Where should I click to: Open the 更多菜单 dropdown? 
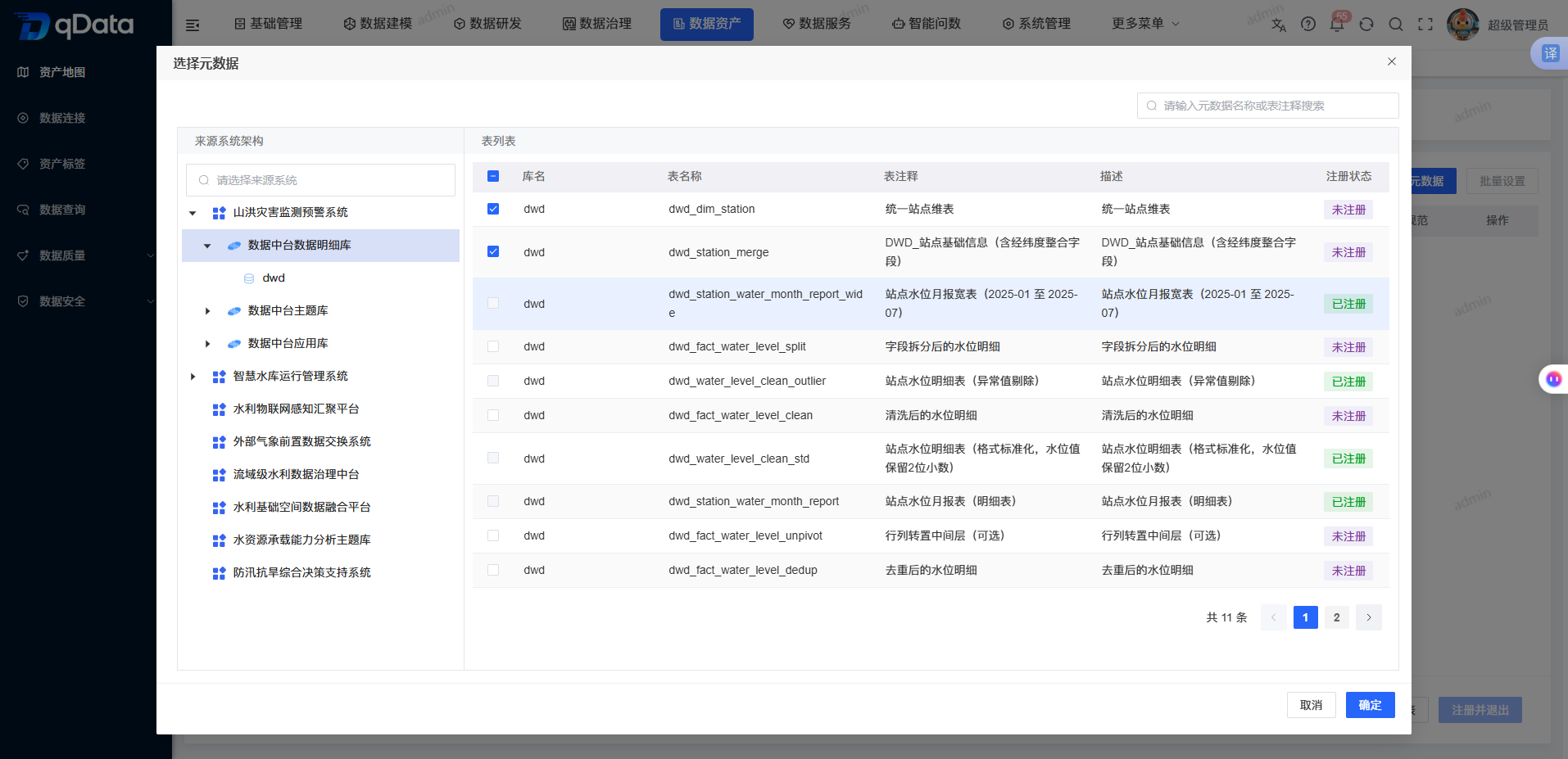point(1145,24)
